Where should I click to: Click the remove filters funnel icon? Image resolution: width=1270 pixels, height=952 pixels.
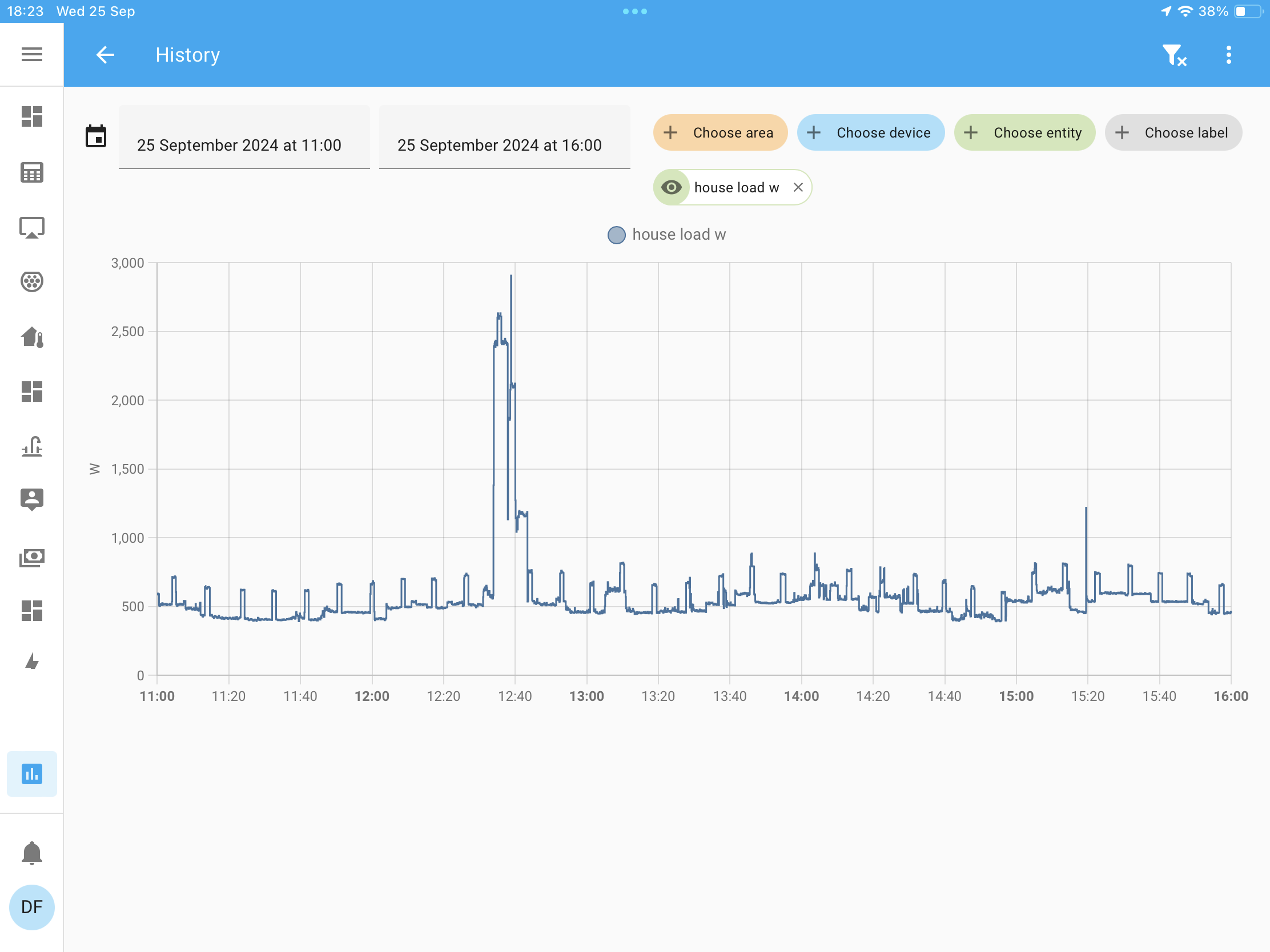pos(1173,55)
